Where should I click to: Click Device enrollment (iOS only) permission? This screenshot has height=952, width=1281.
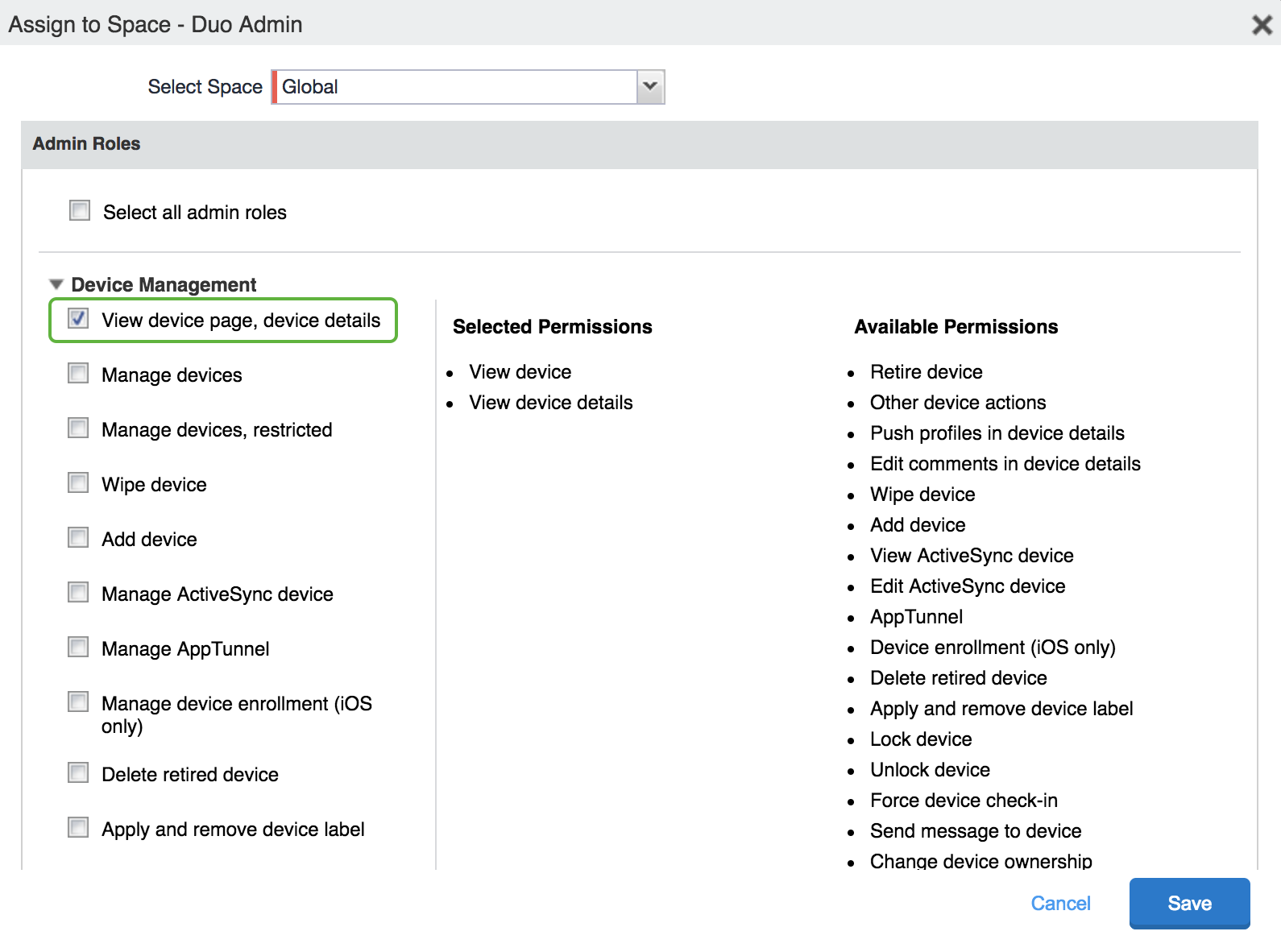[993, 648]
